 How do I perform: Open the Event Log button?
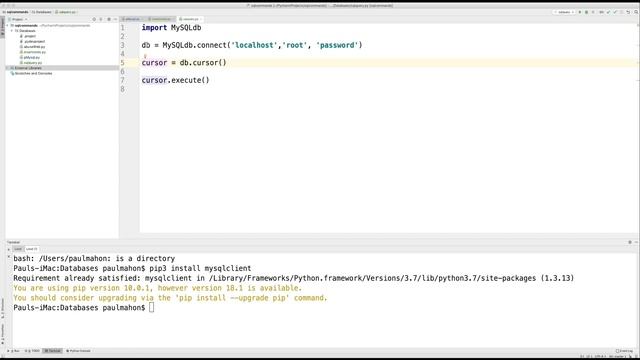point(624,351)
